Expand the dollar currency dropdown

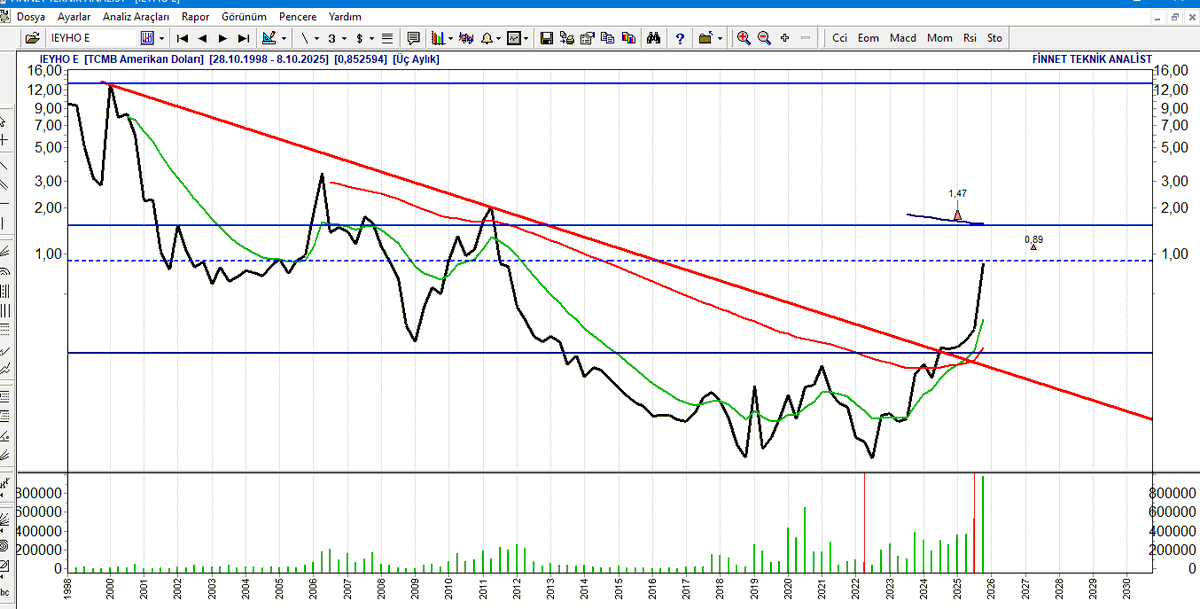371,38
